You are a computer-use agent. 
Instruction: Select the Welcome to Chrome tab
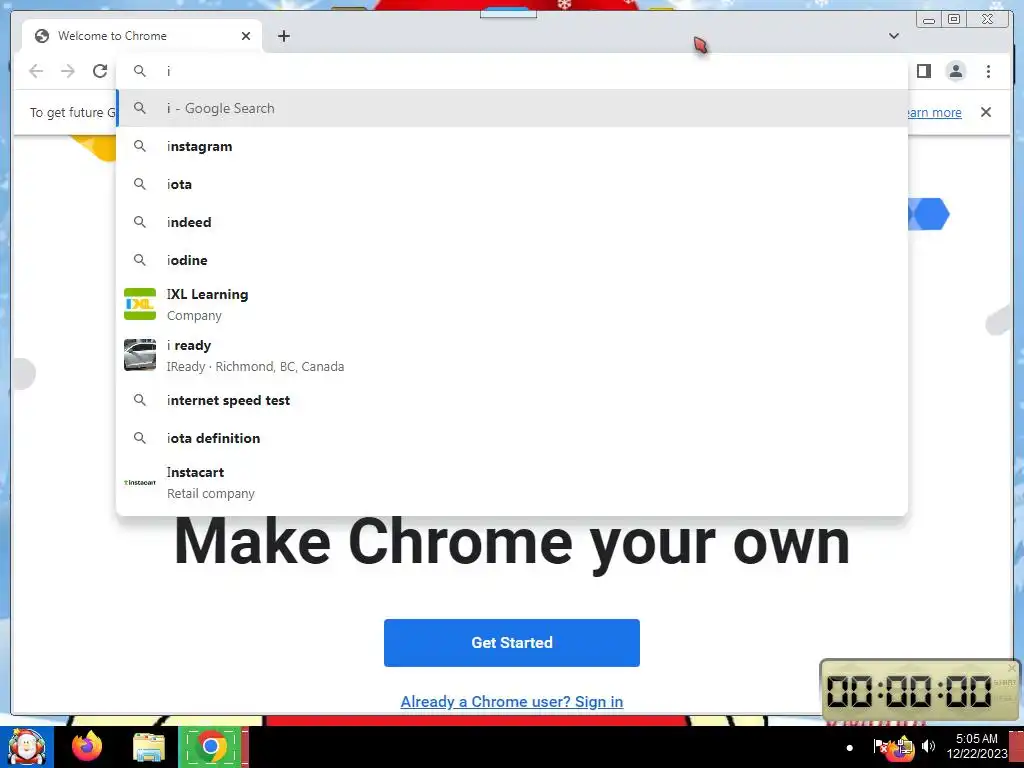pos(141,36)
